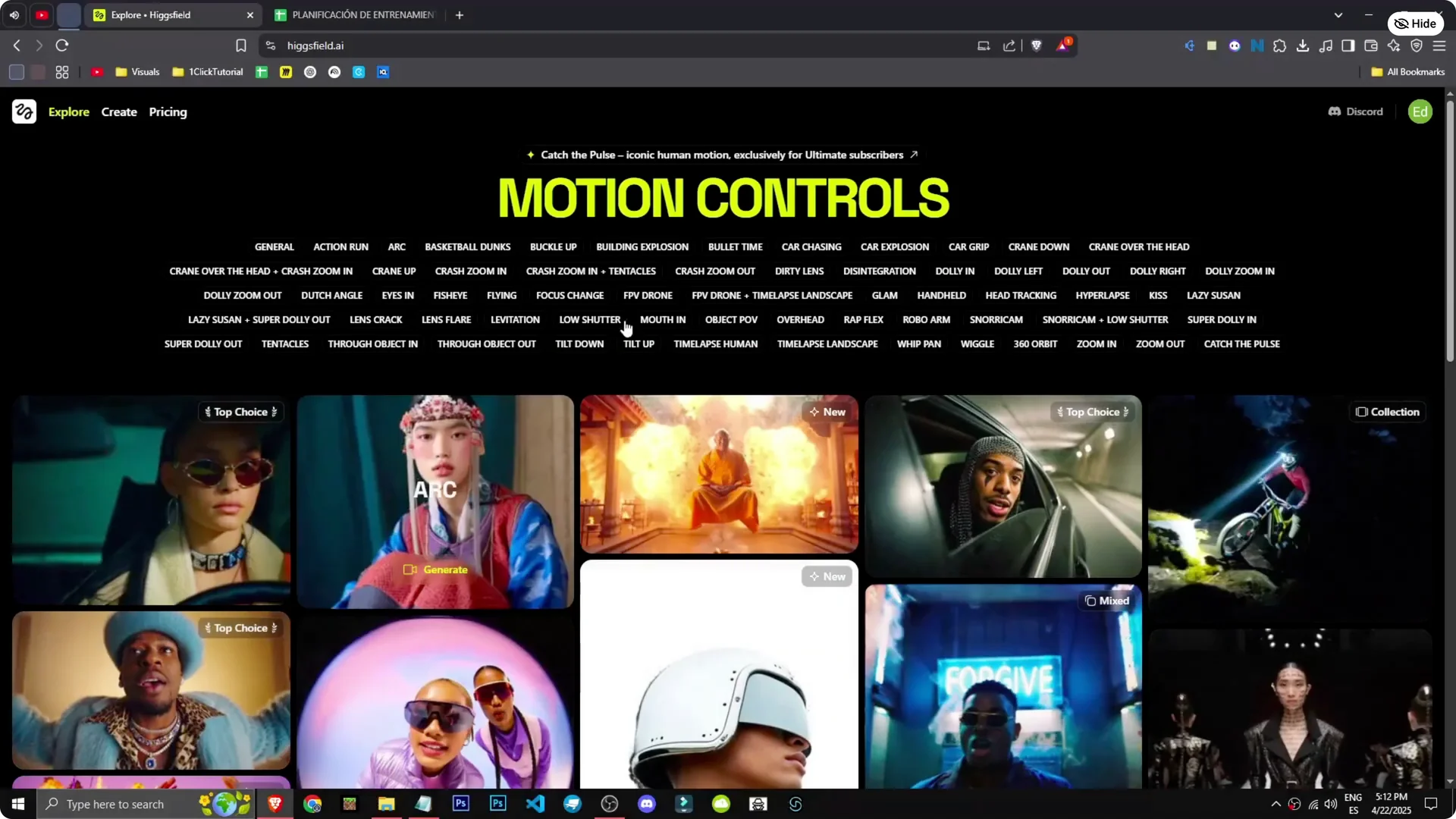Hide the overlay using Hide toggle

1415,24
